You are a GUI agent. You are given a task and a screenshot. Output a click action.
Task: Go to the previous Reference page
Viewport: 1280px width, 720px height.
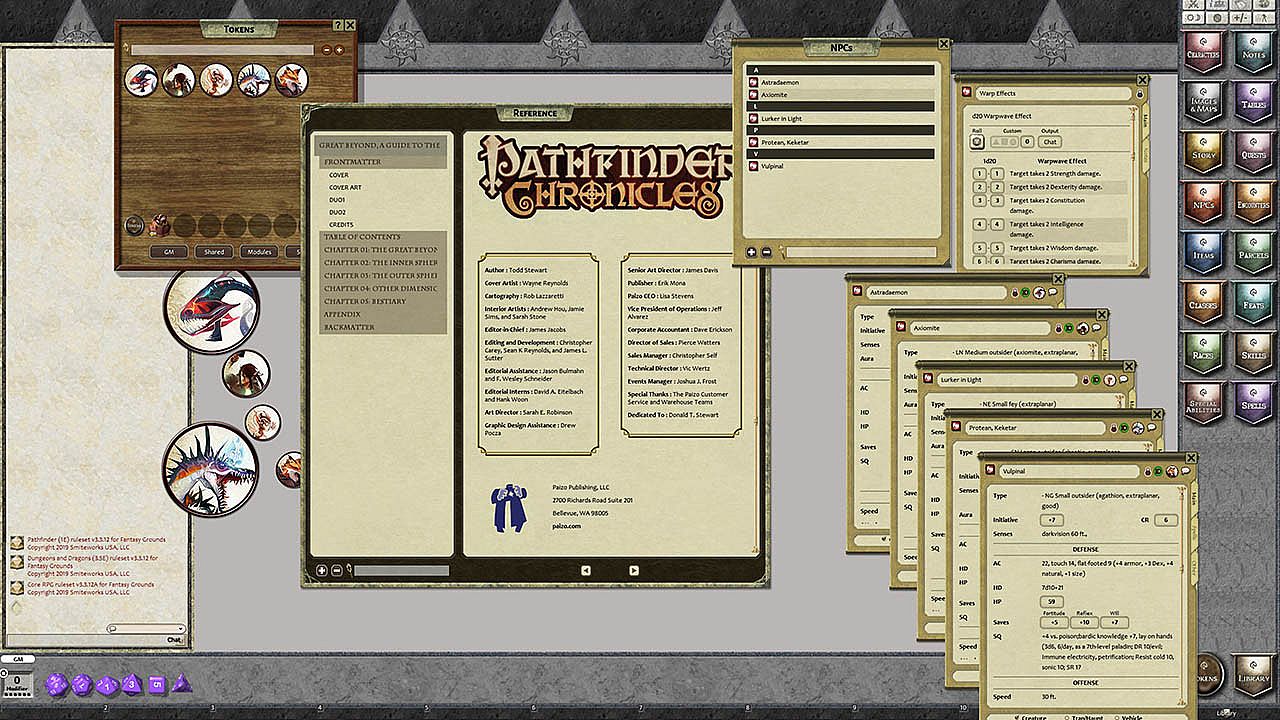585,571
